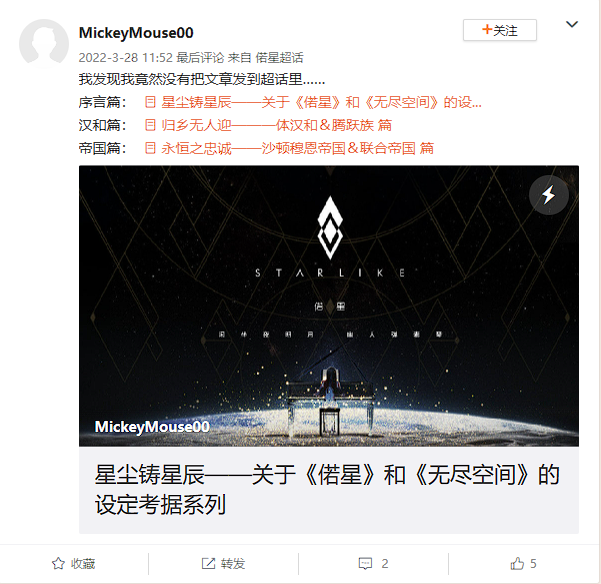This screenshot has width=601, height=584.
Task: Like the post with thumbs-up icon
Action: click(x=517, y=563)
